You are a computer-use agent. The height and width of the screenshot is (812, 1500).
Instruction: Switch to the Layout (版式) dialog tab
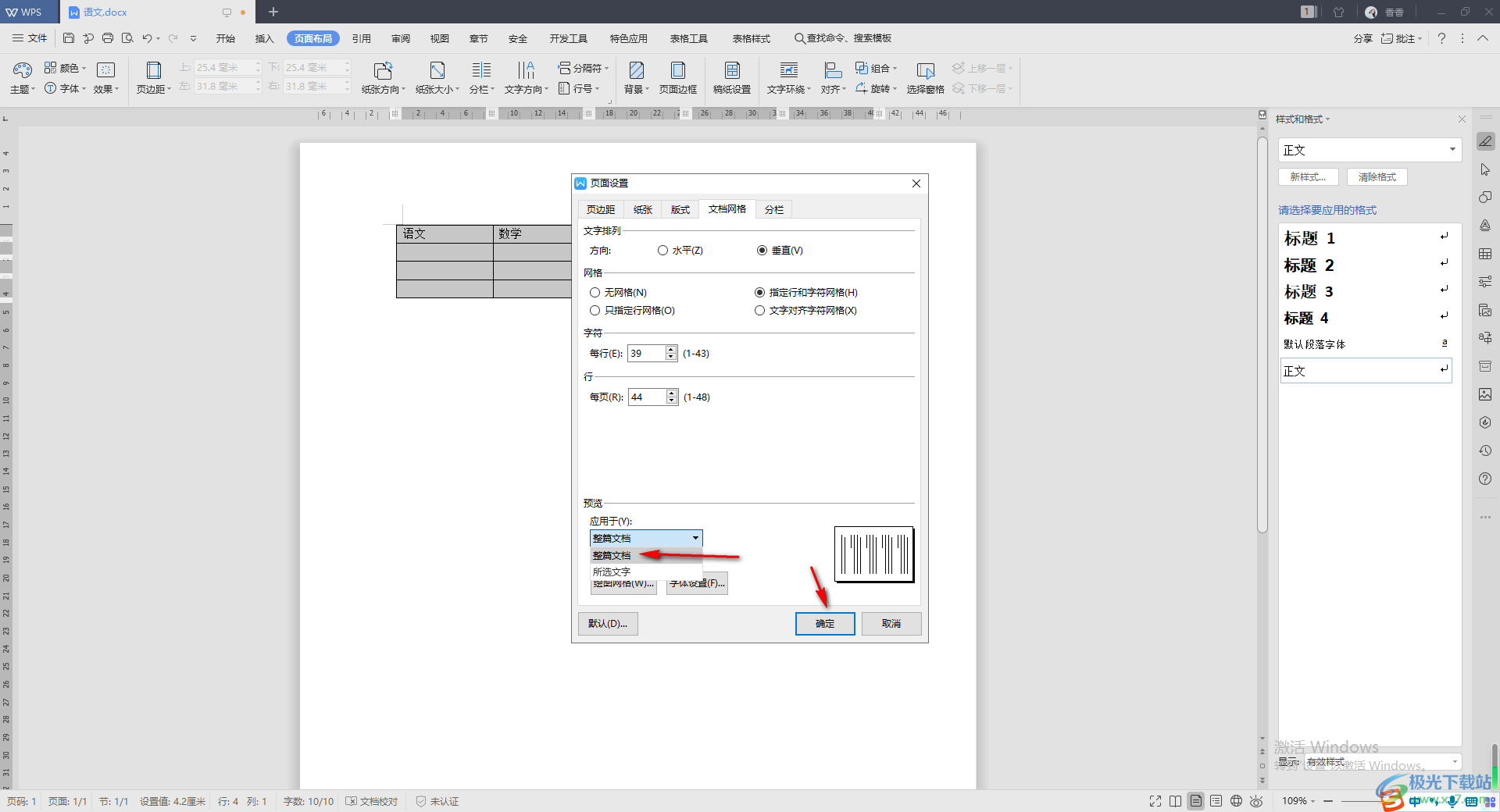coord(680,209)
